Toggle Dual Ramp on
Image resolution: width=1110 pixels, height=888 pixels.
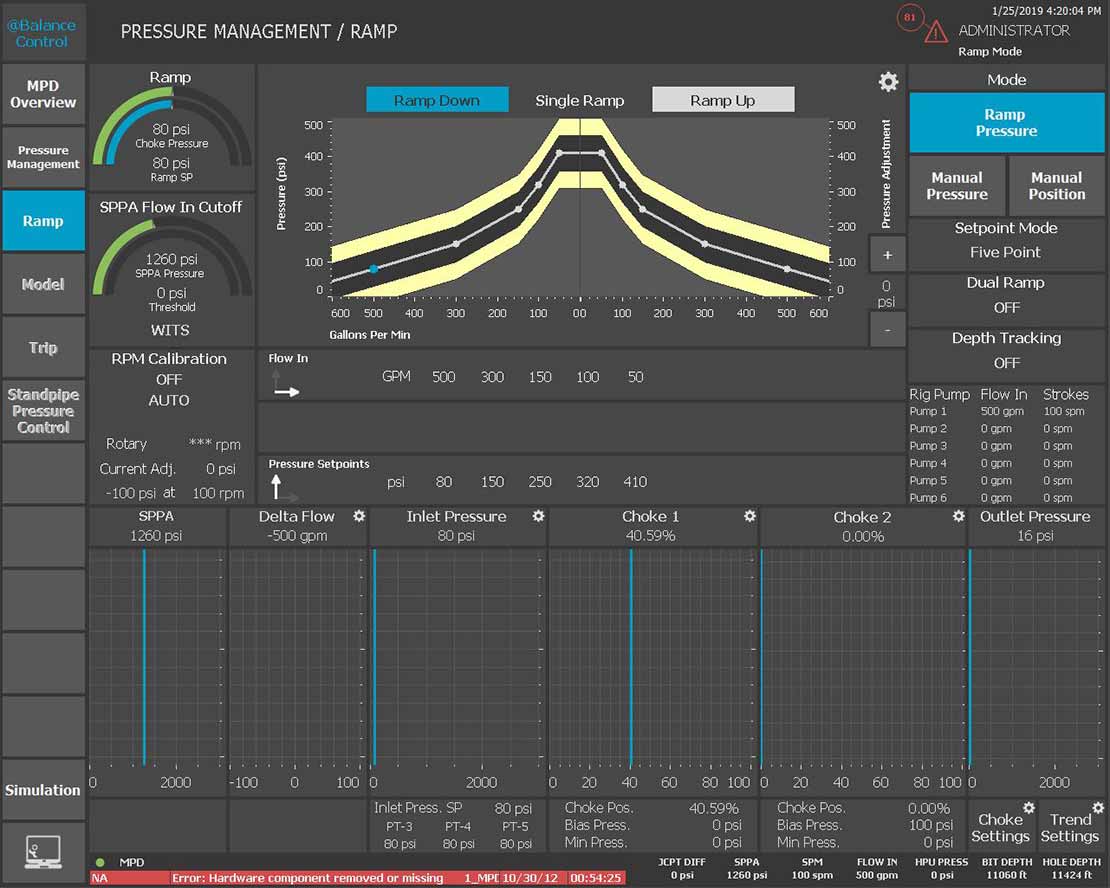tap(1006, 295)
